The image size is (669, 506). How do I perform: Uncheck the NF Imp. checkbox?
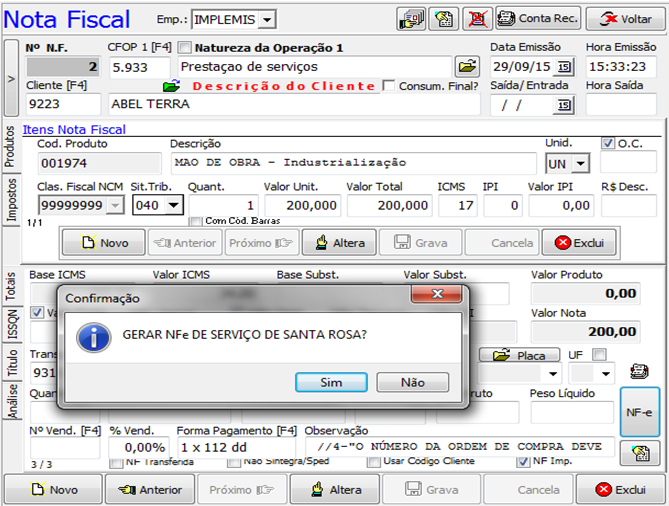coord(523,462)
